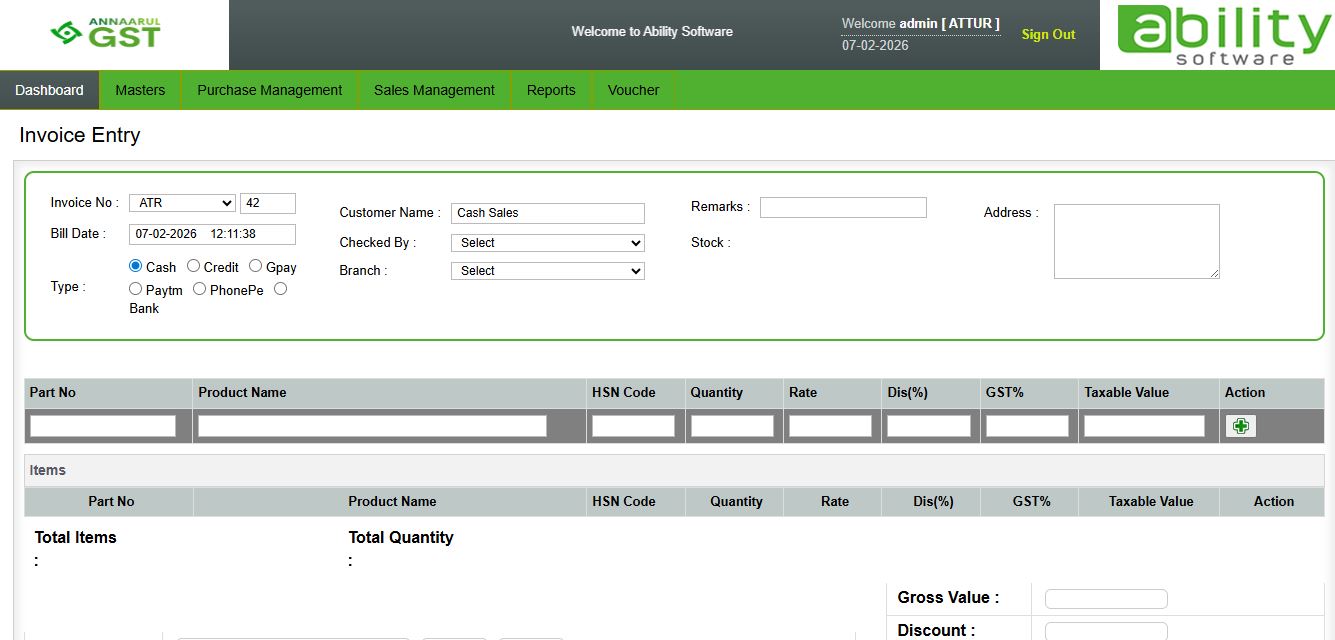Choose Gpay as payment type

pyautogui.click(x=256, y=266)
